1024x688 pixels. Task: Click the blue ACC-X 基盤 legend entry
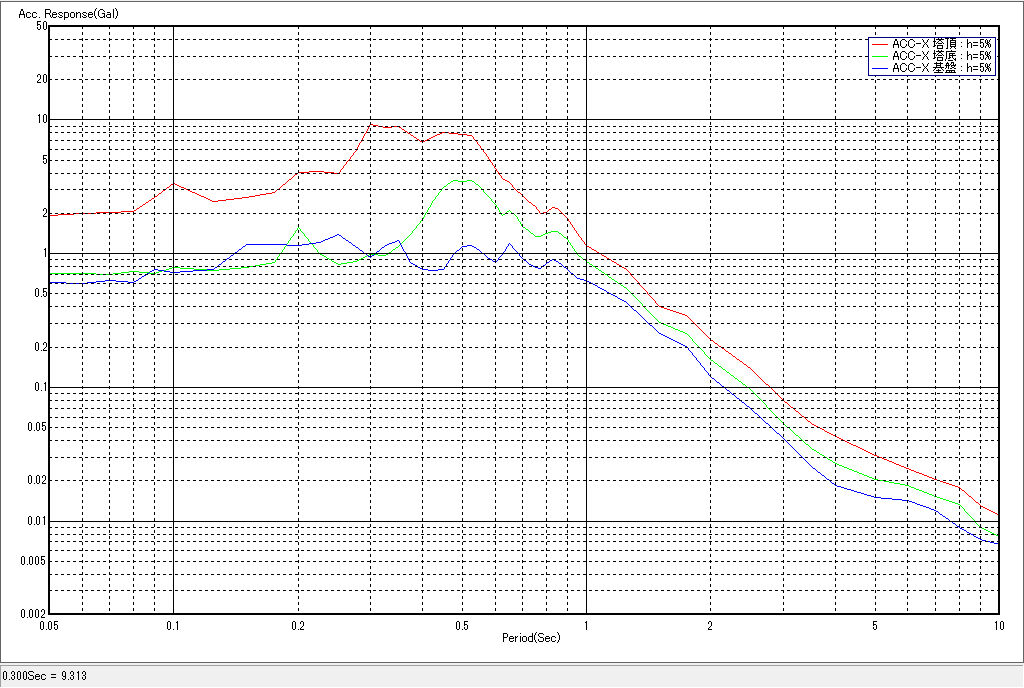(941, 68)
